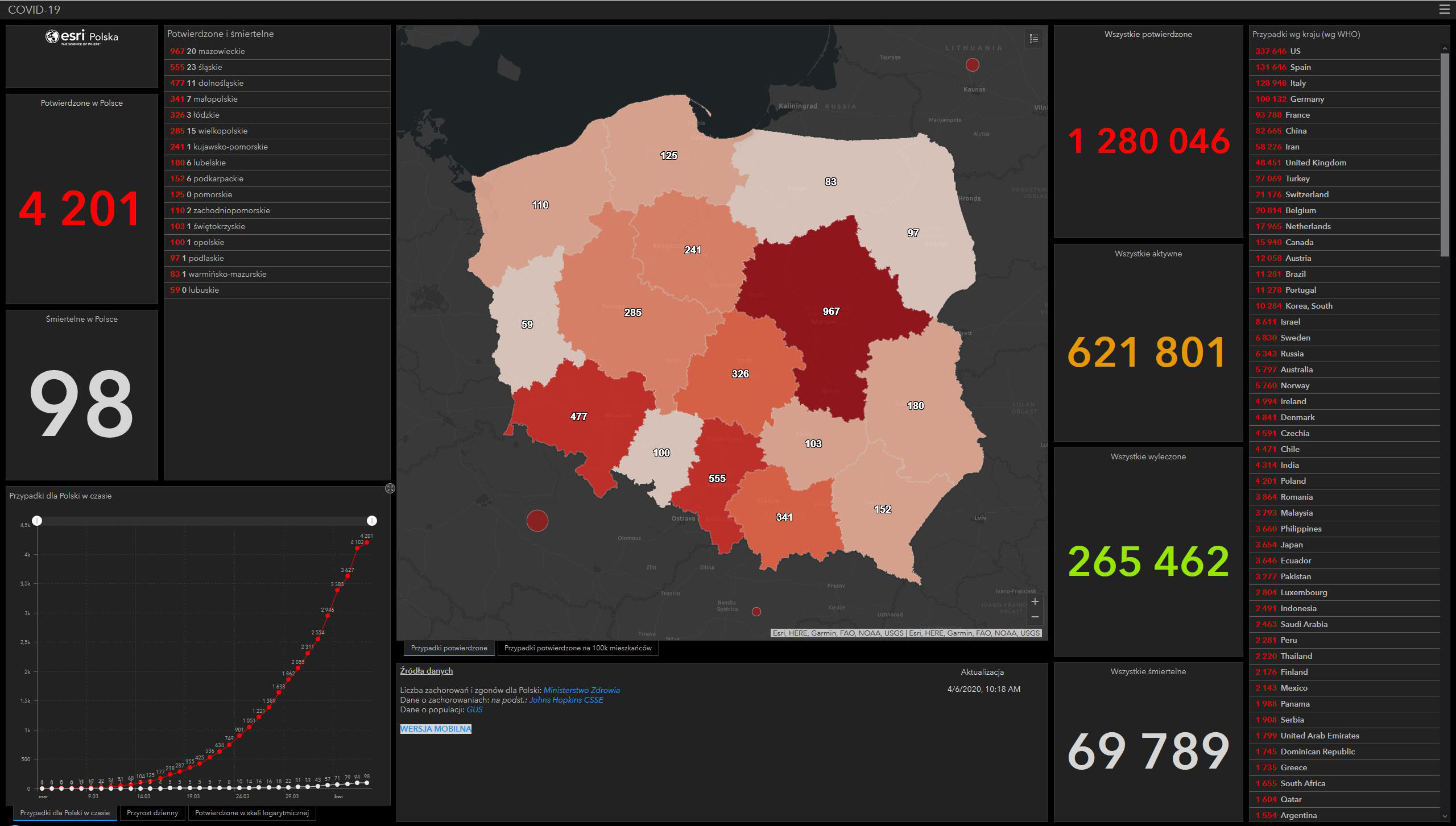Screen dimensions: 1456x826
Task: Select the Przypadki potwierdzone map tab
Action: tap(449, 648)
